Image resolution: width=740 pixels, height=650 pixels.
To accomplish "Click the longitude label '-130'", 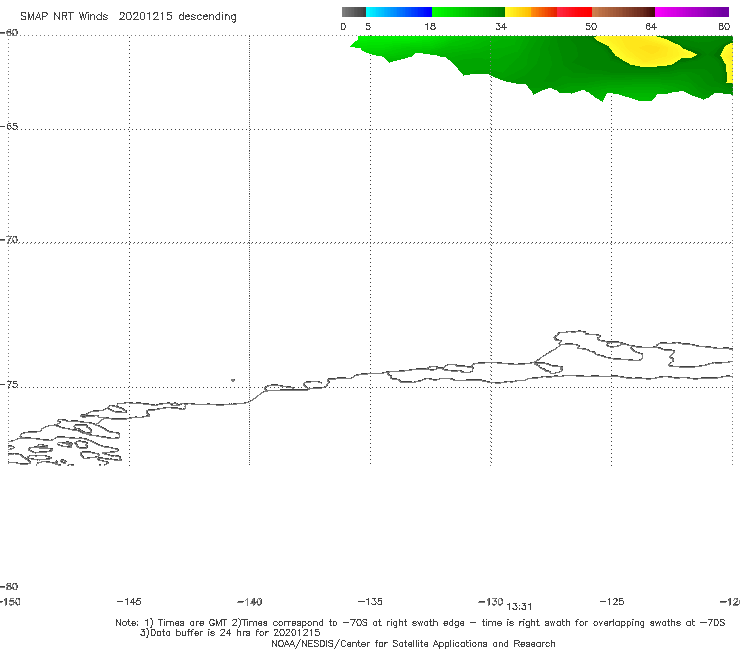I will 491,601.
